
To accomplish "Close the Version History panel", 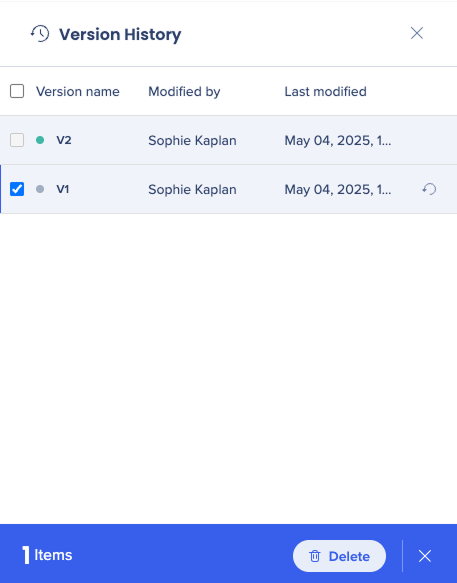I will 417,33.
